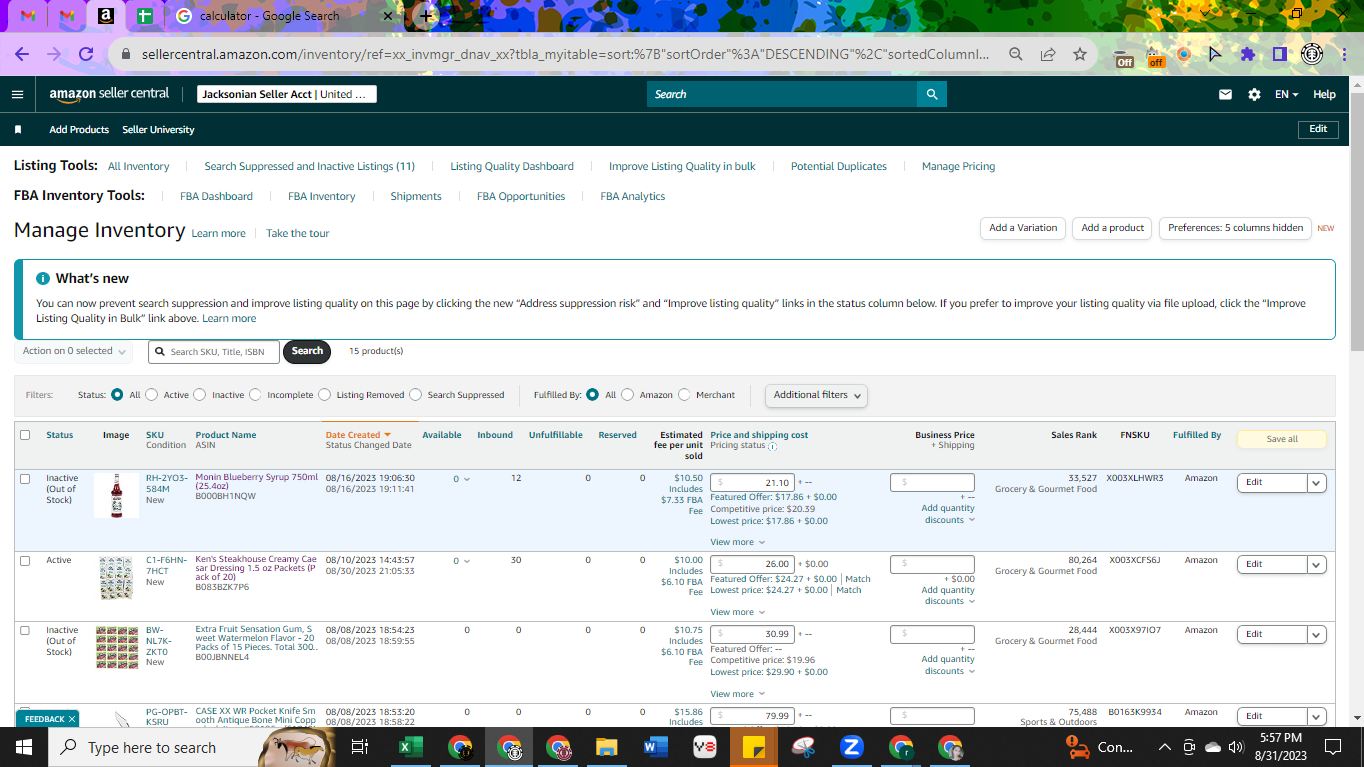Screen dimensions: 1364x767
Task: Select the Search Suppressed filter radio
Action: pyautogui.click(x=416, y=395)
